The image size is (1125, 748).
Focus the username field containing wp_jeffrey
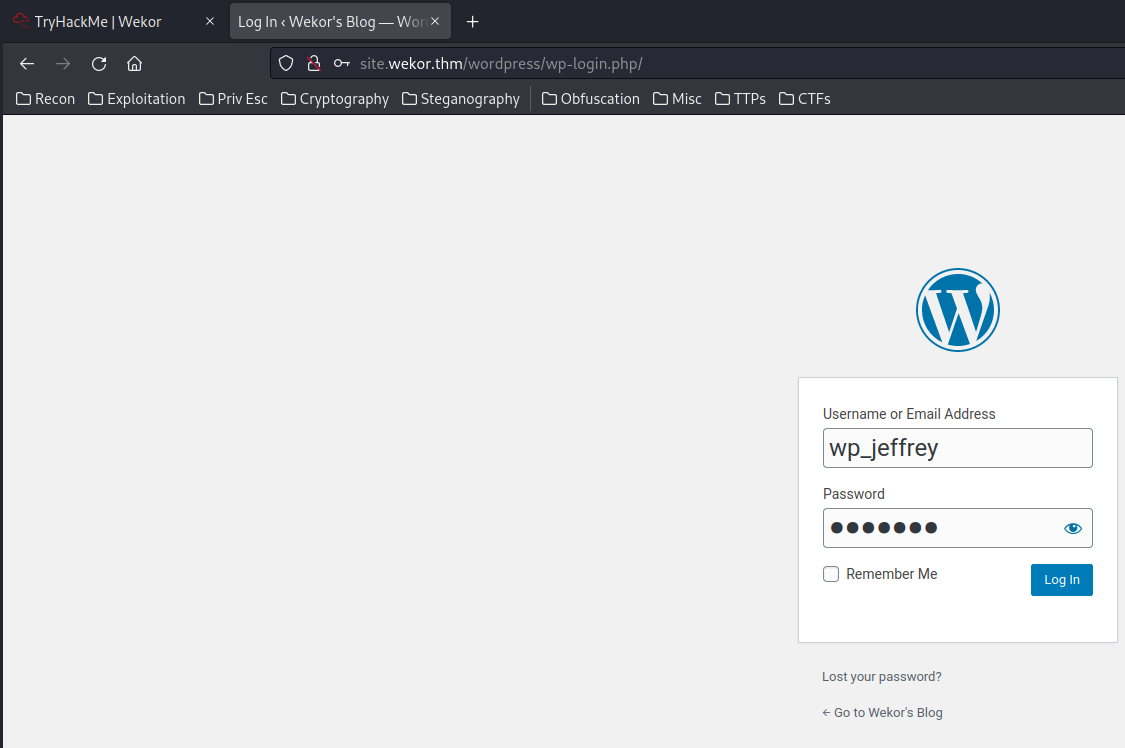click(x=957, y=448)
